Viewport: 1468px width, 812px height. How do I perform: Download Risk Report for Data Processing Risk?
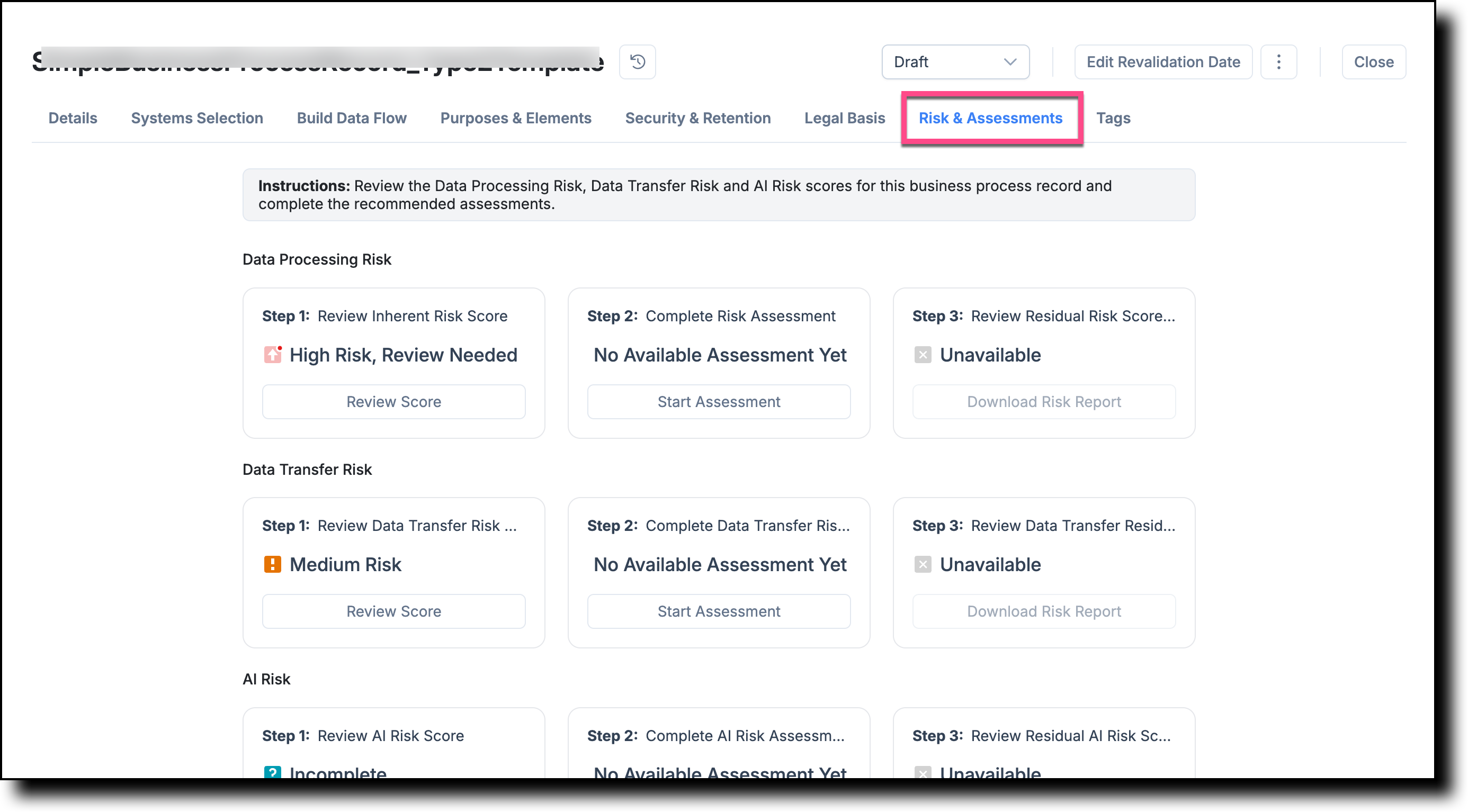[1043, 401]
